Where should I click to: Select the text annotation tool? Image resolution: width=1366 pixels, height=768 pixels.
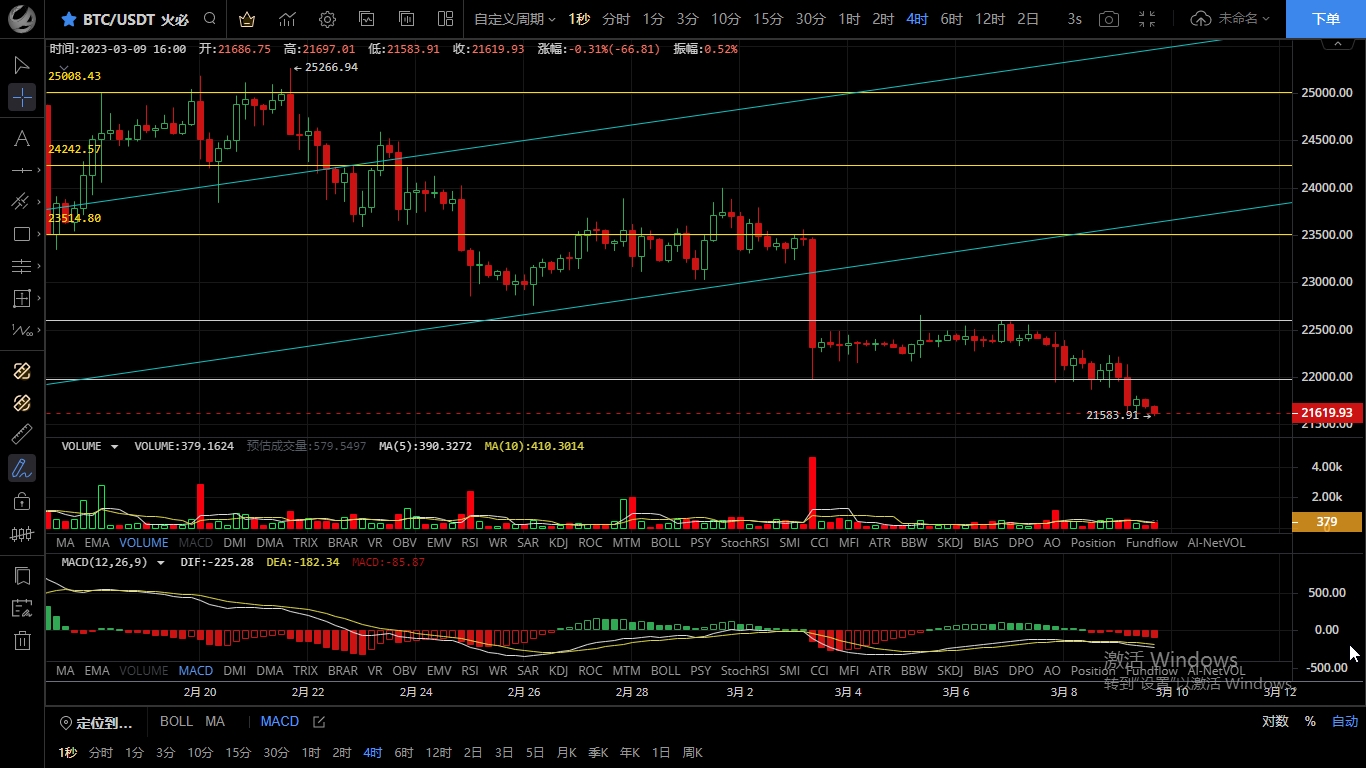pos(22,138)
